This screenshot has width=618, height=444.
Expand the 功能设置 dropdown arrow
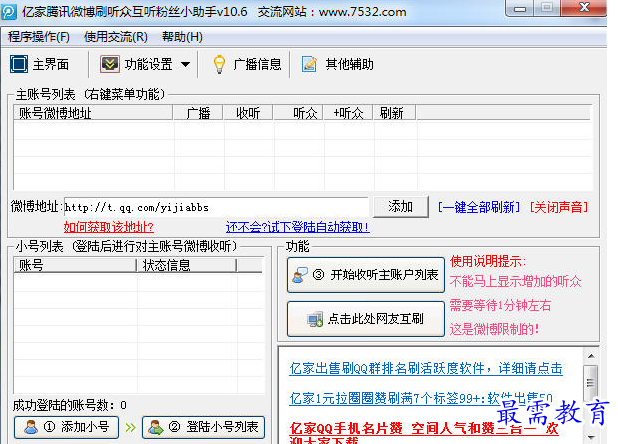(186, 64)
